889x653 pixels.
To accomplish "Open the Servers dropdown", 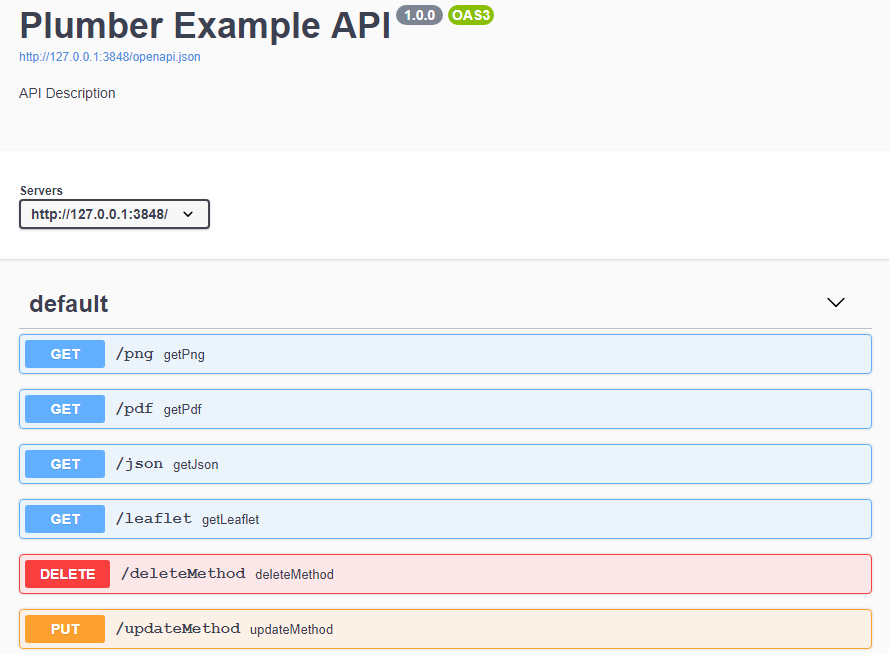I will coord(115,214).
